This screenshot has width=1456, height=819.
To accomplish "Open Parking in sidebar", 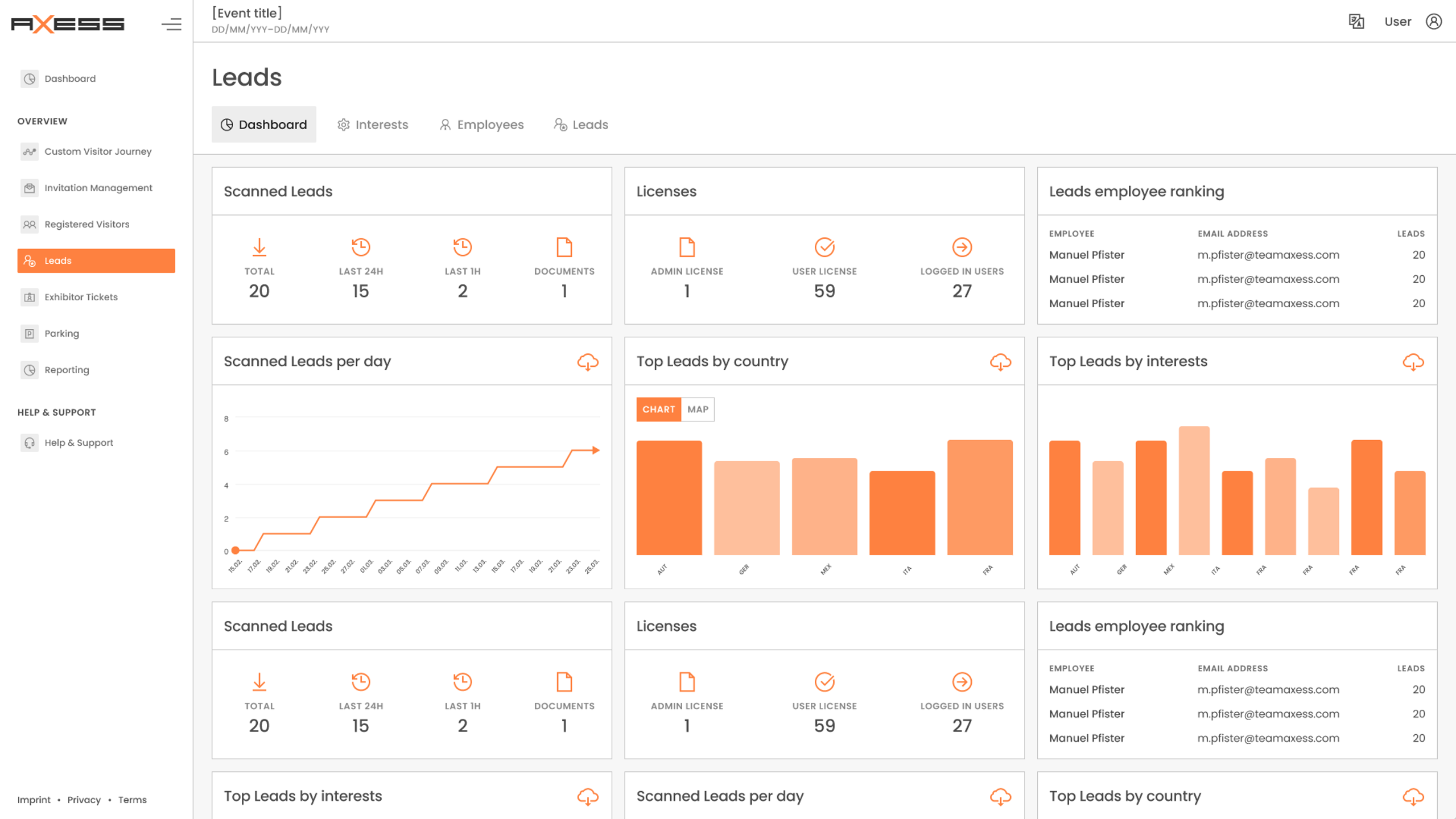I will (x=61, y=333).
